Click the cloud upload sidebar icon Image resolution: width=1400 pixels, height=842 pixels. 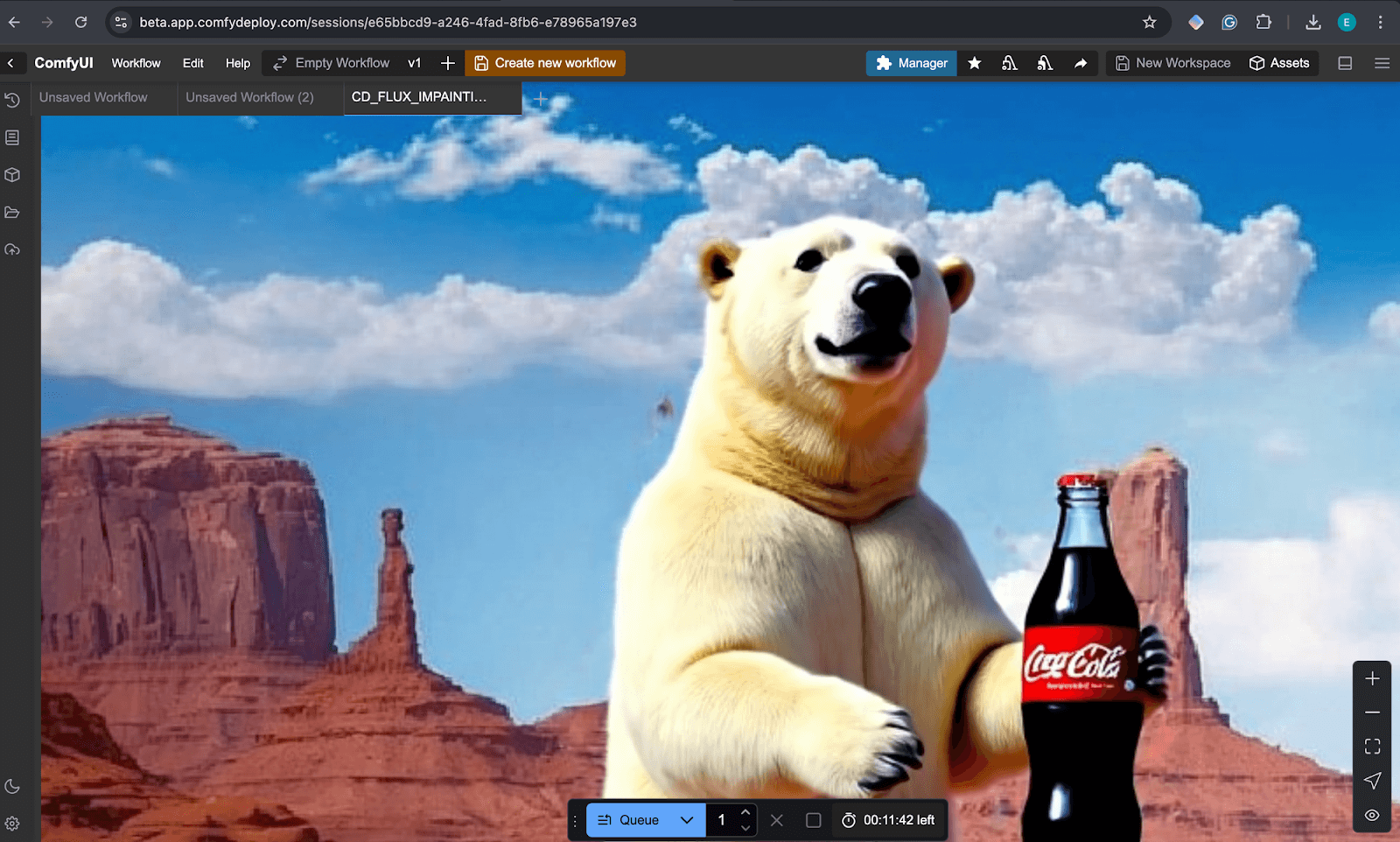[x=12, y=250]
